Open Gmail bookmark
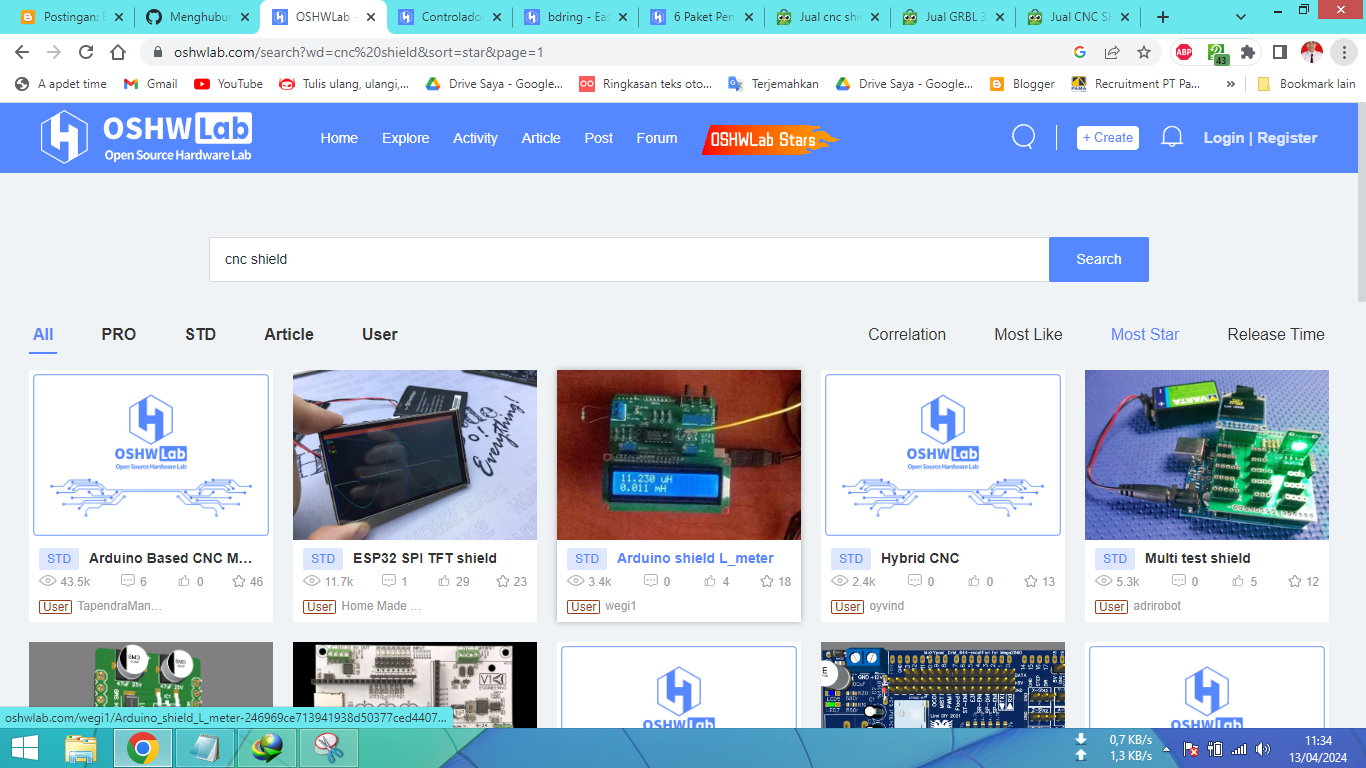This screenshot has height=768, width=1366. (150, 84)
